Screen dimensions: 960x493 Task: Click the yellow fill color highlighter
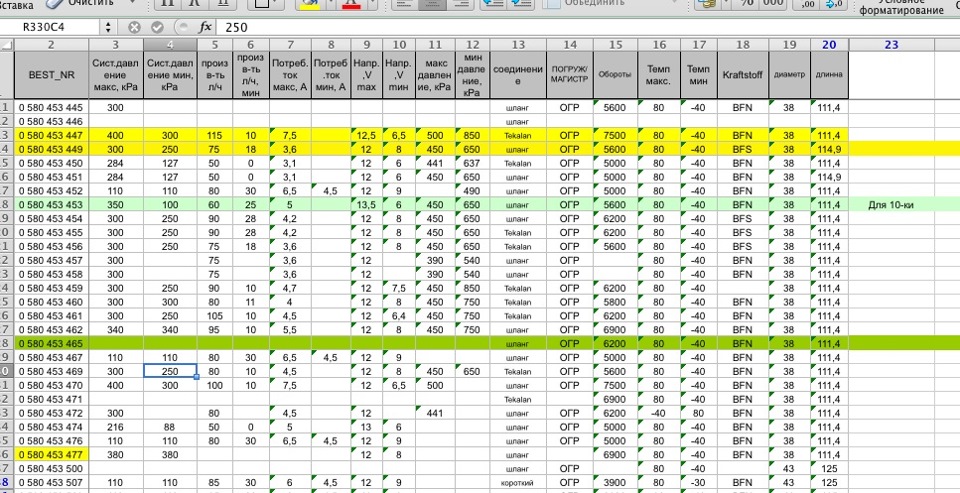311,4
